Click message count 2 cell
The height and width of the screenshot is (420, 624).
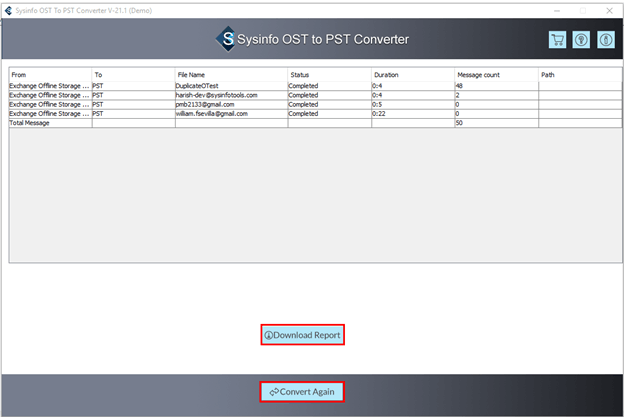click(x=497, y=95)
